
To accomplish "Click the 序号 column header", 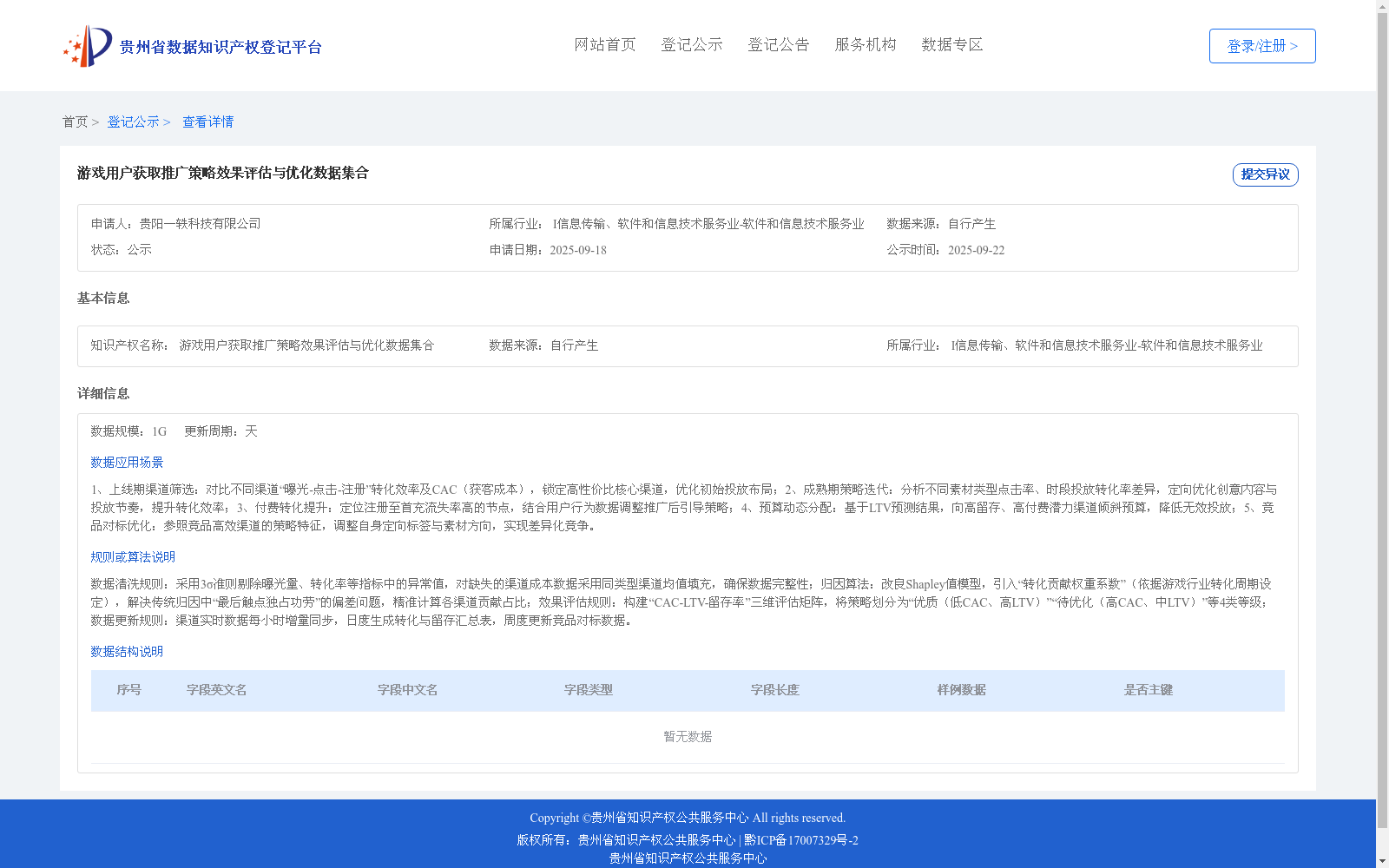I will 129,690.
